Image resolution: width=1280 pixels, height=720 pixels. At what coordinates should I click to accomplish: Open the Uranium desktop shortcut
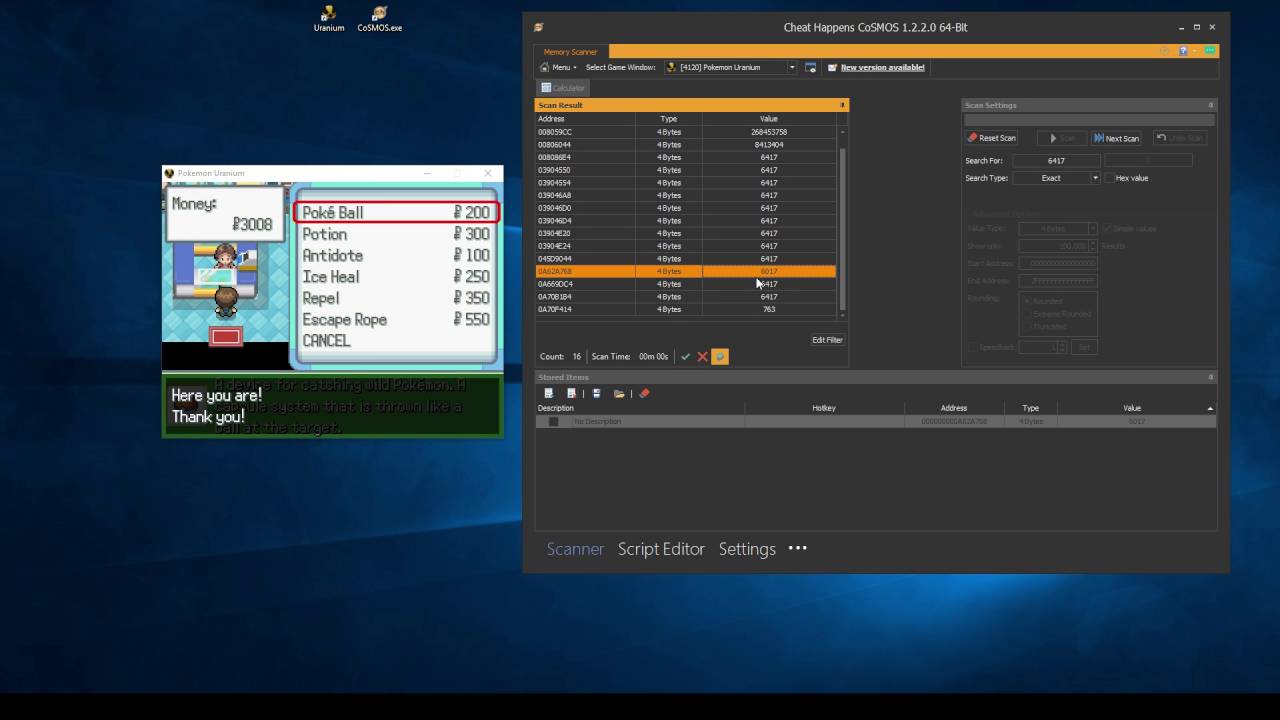[x=328, y=18]
